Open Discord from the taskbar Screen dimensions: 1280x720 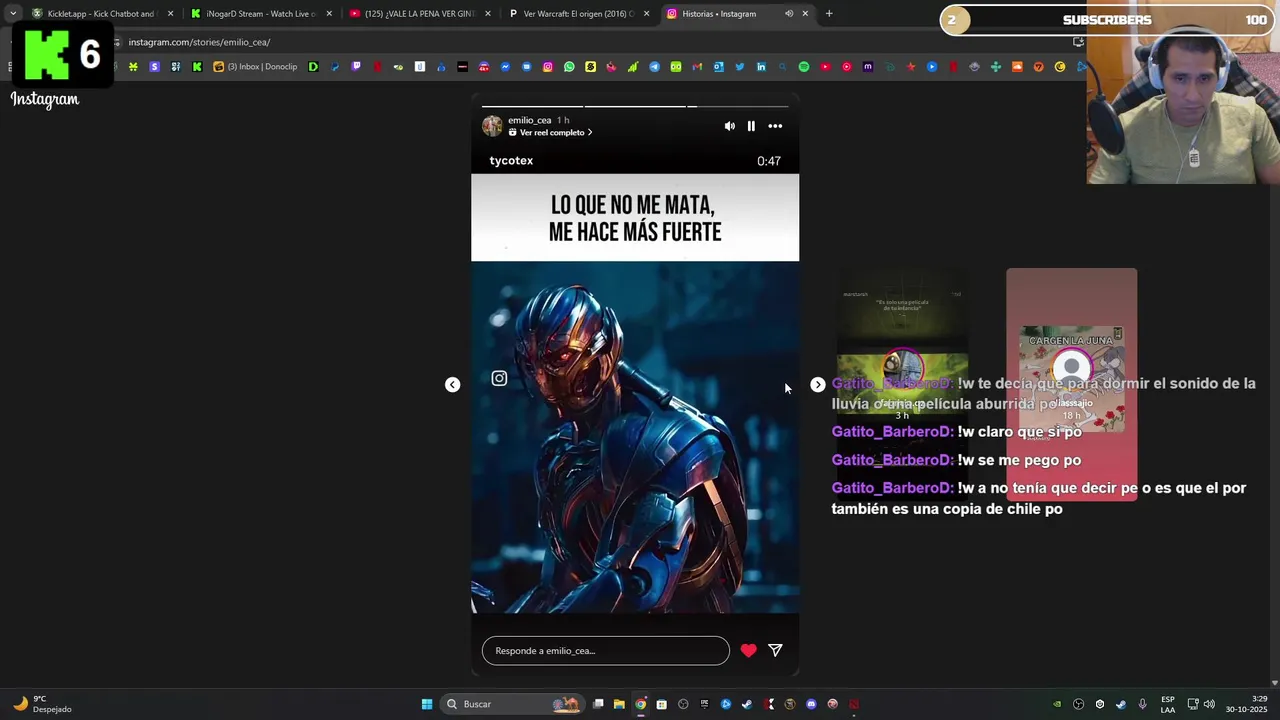(811, 704)
